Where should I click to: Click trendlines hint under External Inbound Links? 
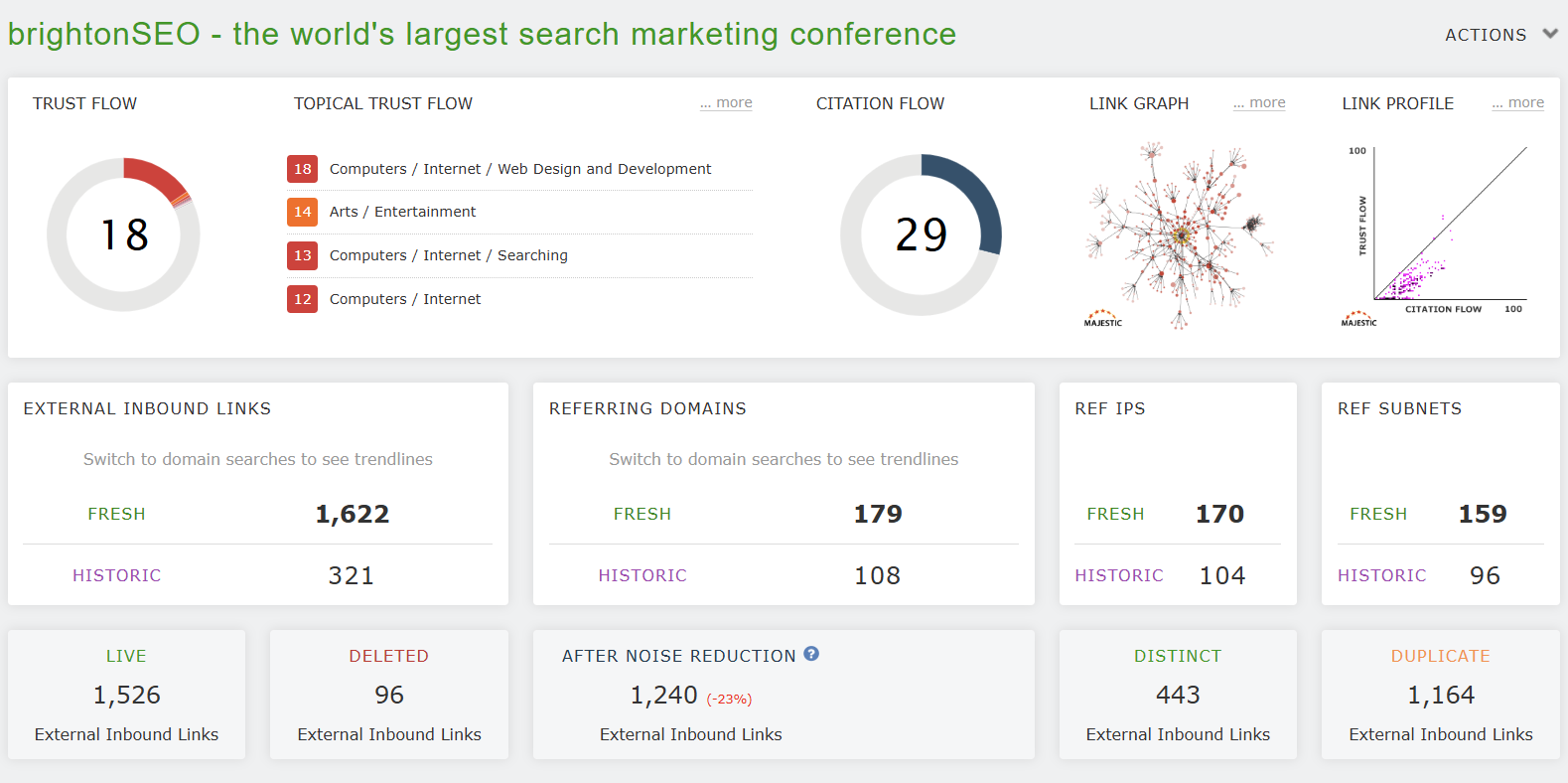258,459
